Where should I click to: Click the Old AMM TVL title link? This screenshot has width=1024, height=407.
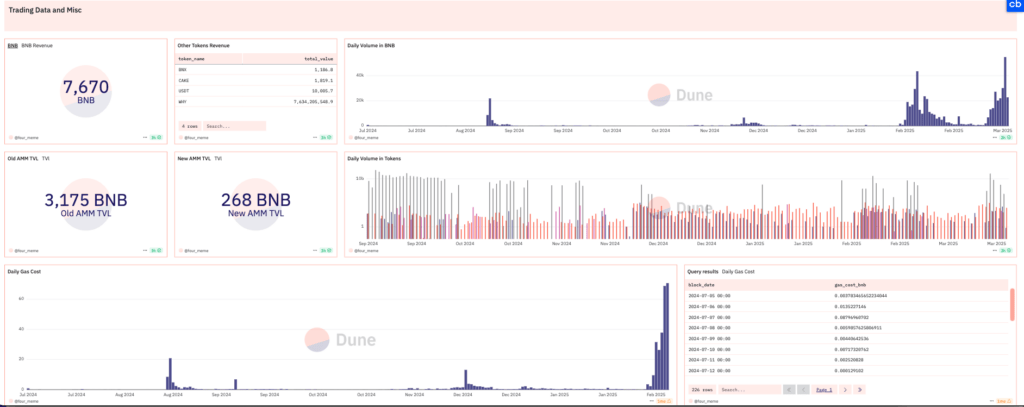click(23, 158)
